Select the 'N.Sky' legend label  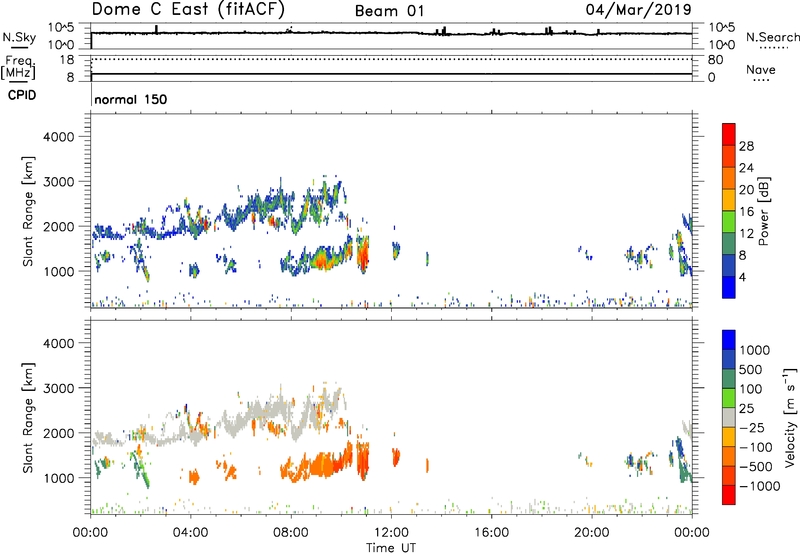click(19, 37)
